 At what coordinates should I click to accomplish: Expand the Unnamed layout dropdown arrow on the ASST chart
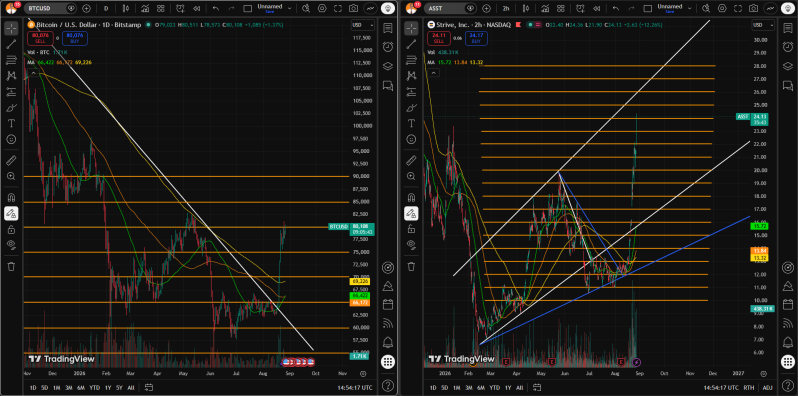[690, 8]
